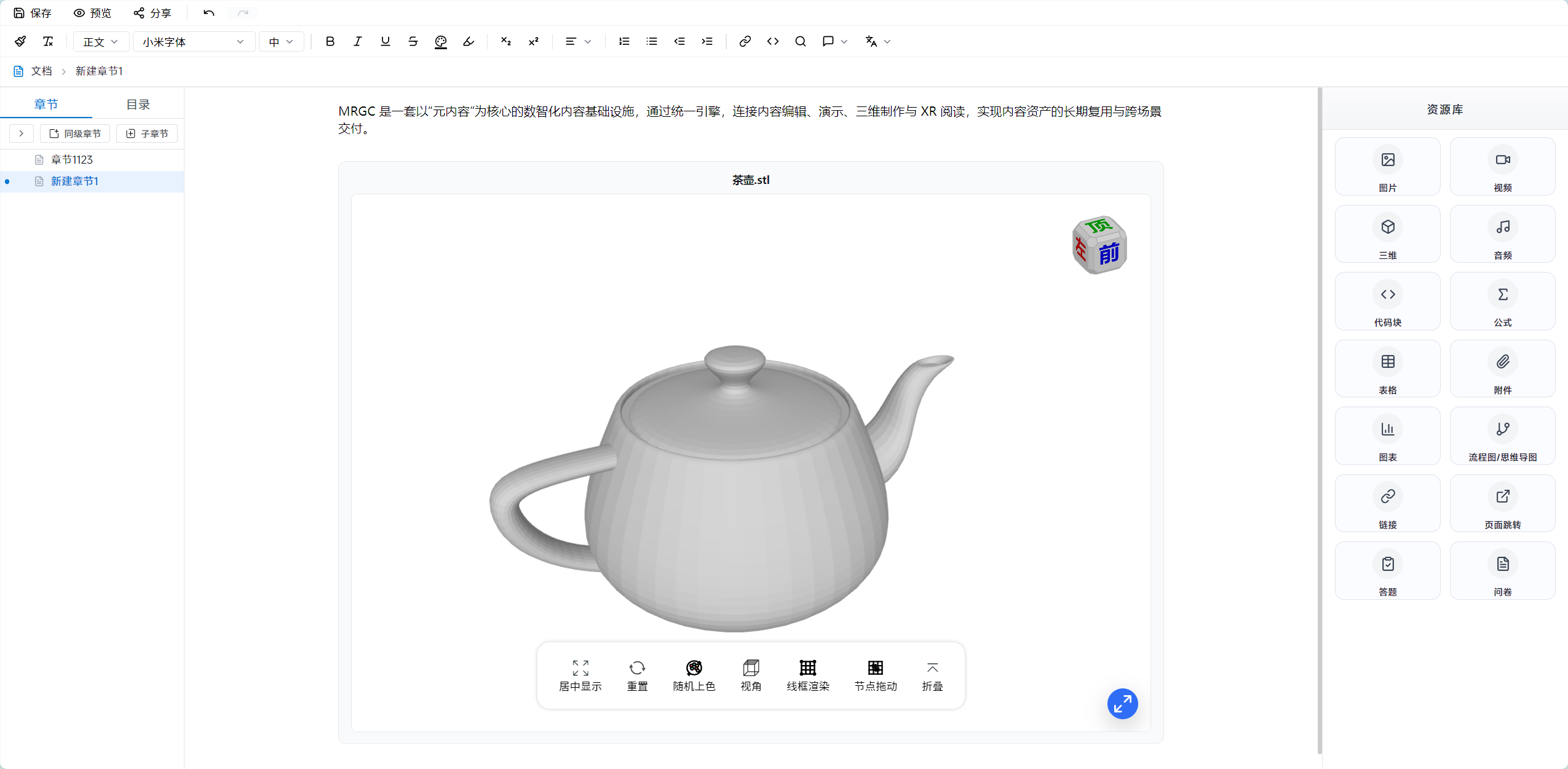
Task: Insert a formula from resource library
Action: (1502, 301)
